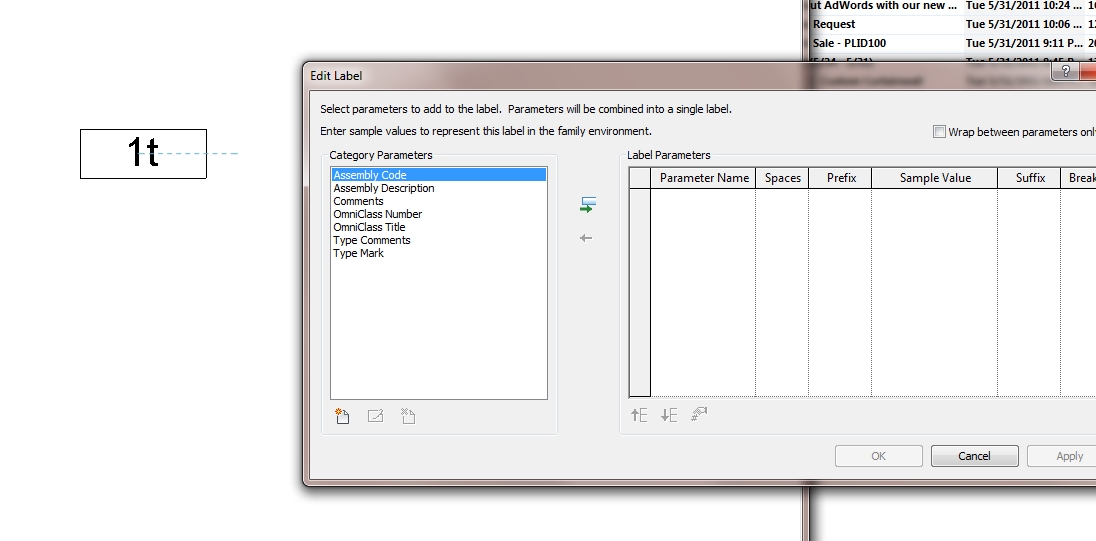Select the 1t label on canvas
Image resolution: width=1096 pixels, height=541 pixels.
pos(143,153)
